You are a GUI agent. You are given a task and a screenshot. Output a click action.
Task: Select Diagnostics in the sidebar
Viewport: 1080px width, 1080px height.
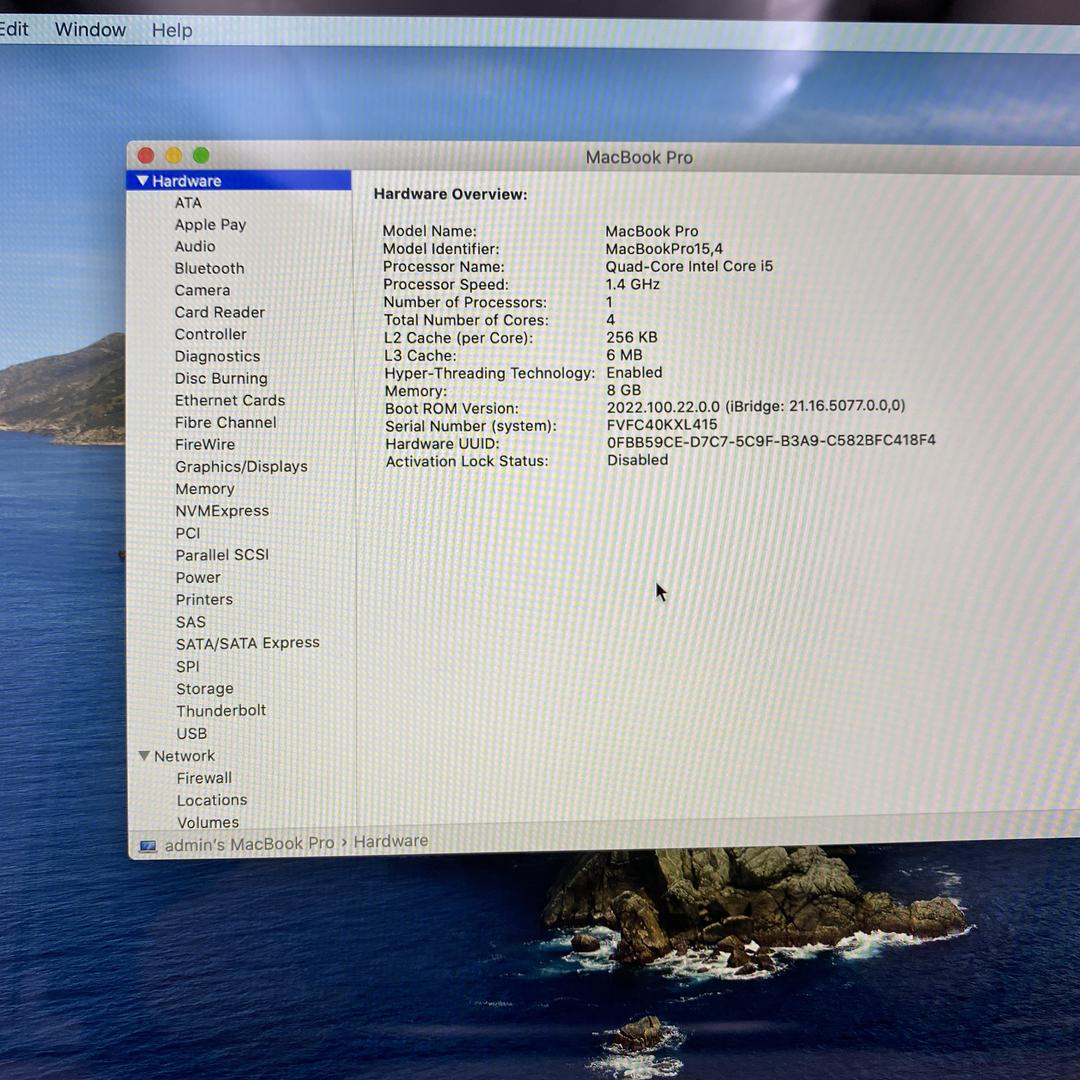pyautogui.click(x=217, y=356)
